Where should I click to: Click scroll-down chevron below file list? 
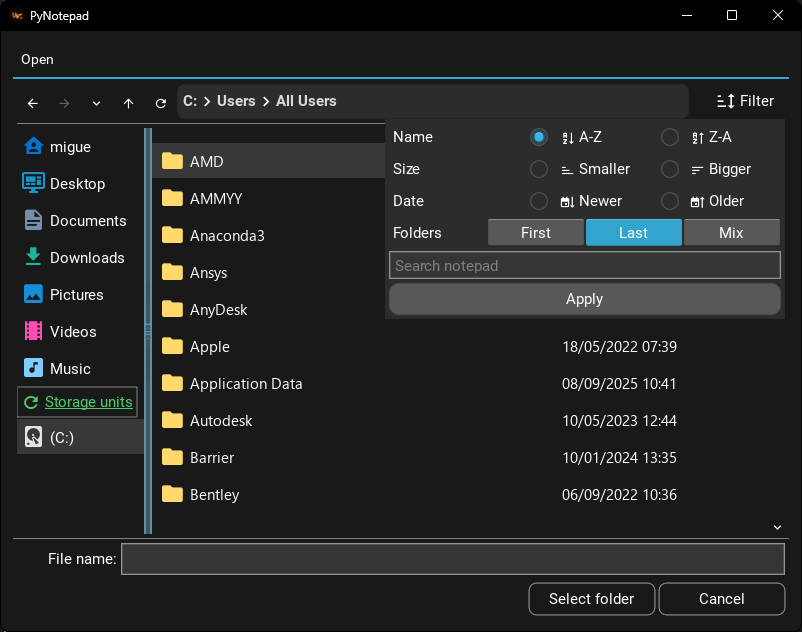[777, 526]
